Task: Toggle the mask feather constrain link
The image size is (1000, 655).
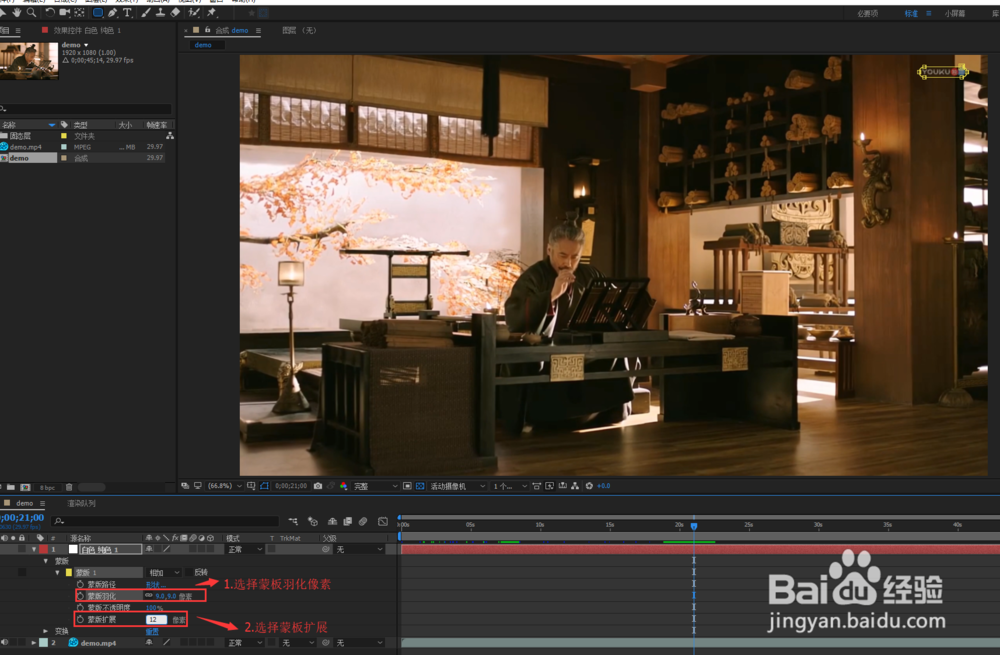Action: click(149, 596)
